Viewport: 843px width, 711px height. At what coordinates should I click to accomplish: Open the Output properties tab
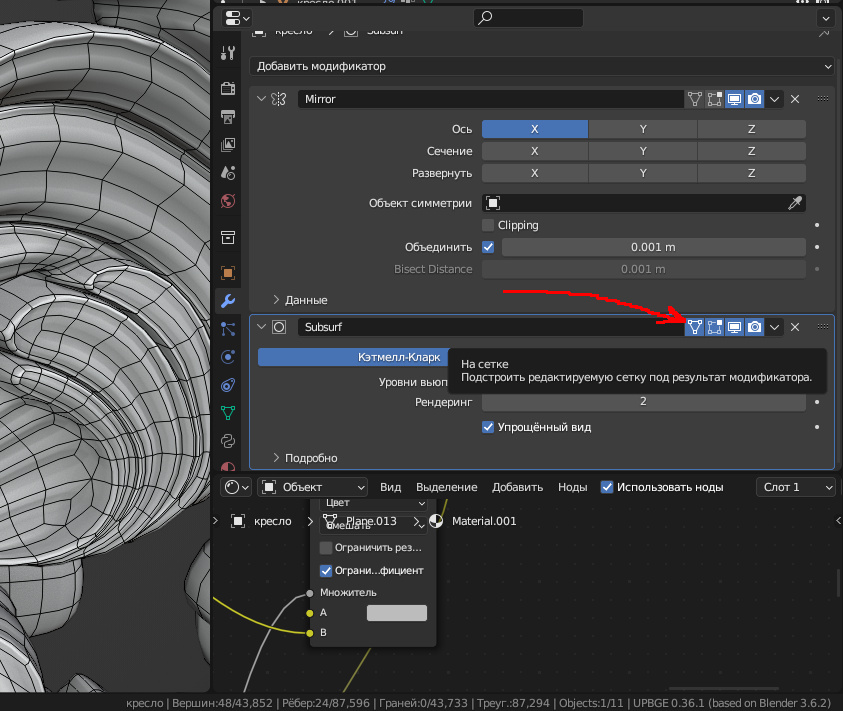click(x=228, y=117)
